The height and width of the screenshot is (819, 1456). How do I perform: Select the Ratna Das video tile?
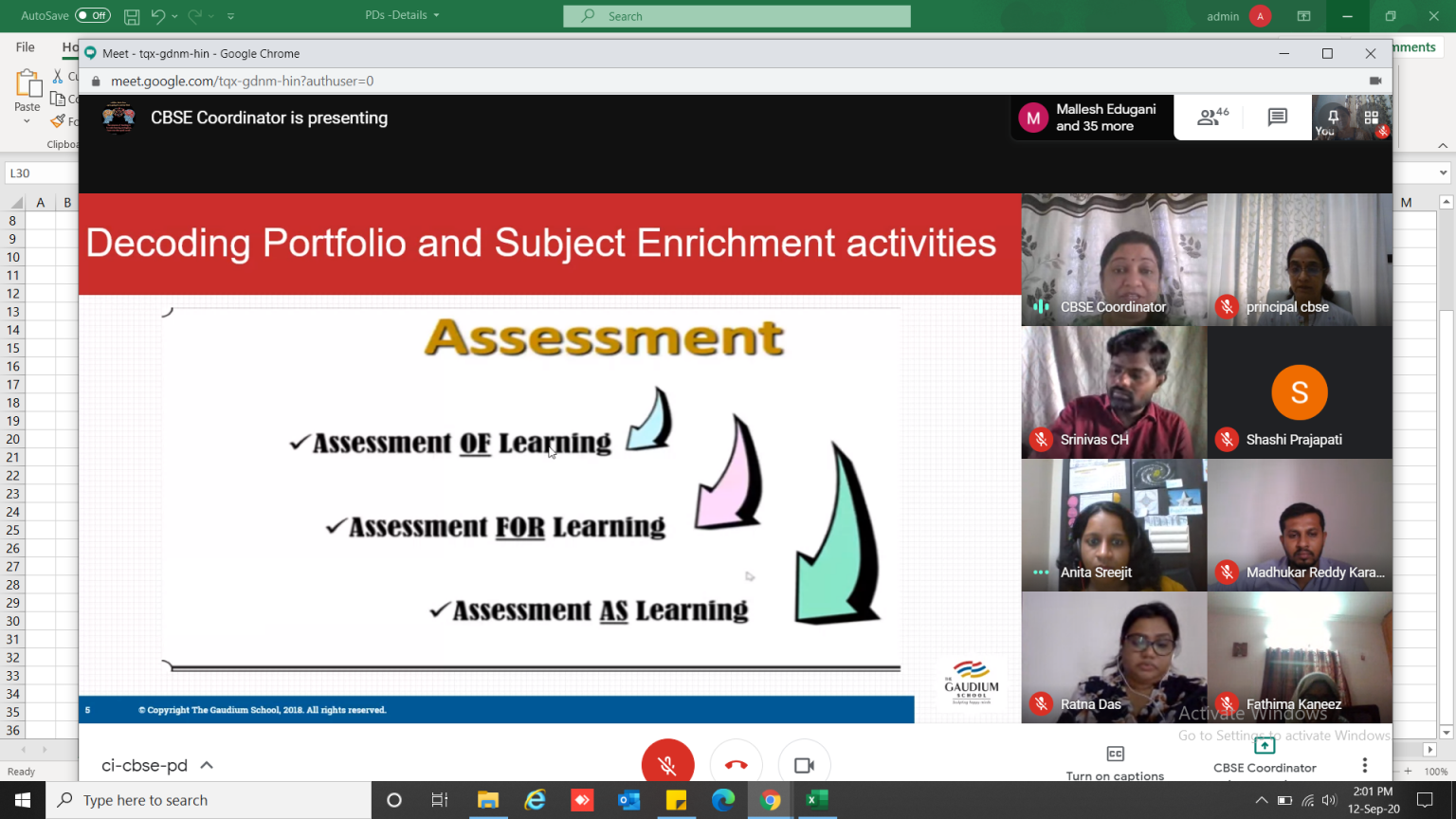point(1114,658)
